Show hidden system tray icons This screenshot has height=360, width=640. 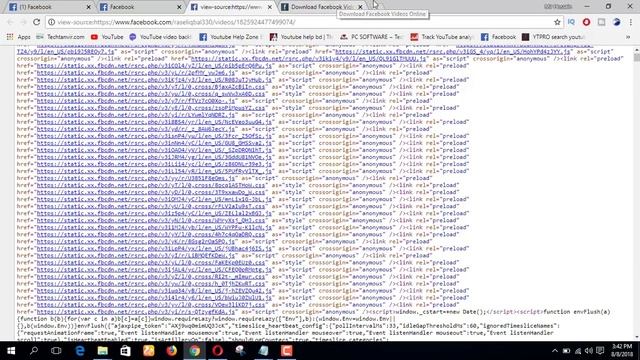(554, 351)
